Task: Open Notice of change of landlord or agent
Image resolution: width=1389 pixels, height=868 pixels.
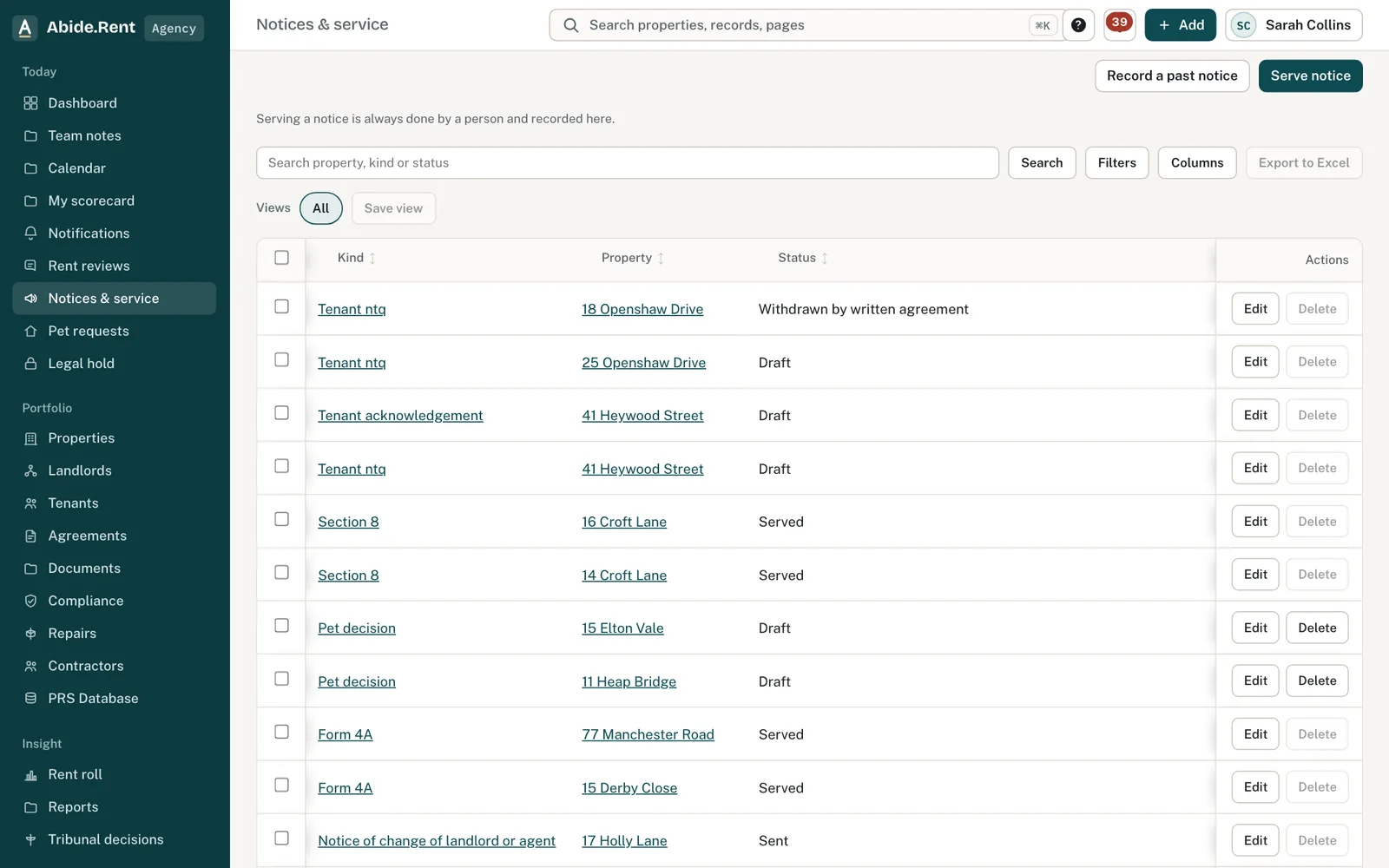Action: [x=437, y=841]
